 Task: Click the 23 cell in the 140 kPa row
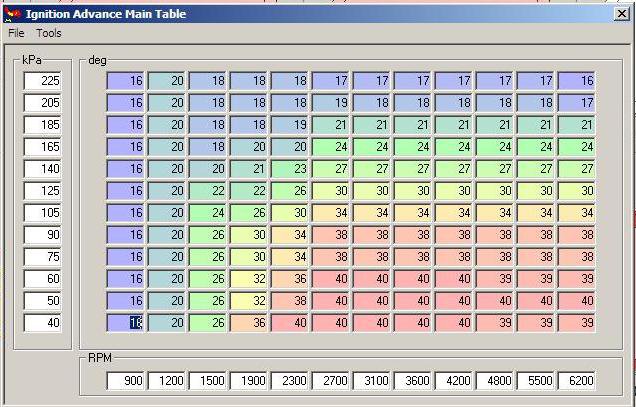pyautogui.click(x=291, y=169)
